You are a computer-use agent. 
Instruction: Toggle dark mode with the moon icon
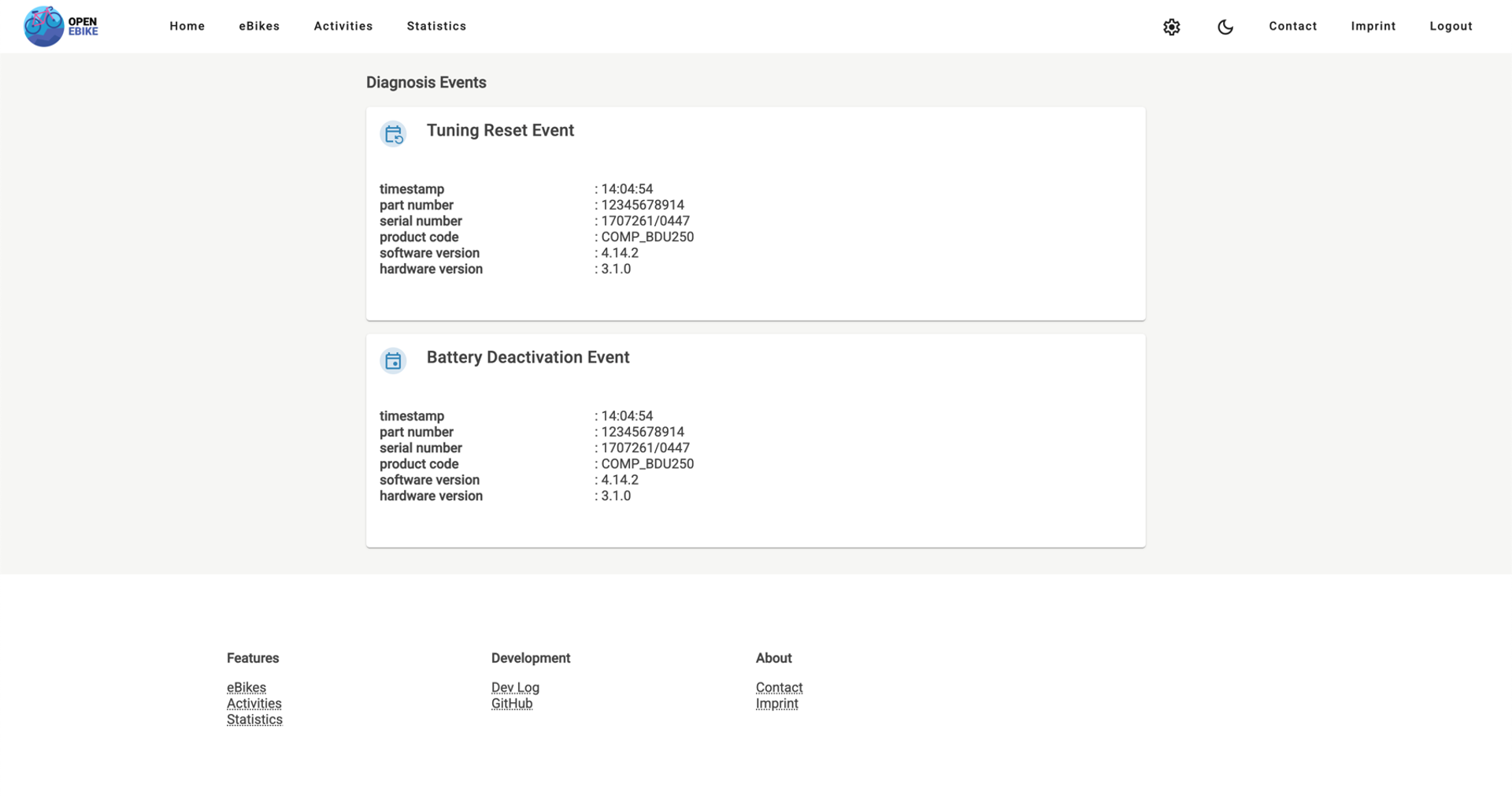pos(1225,26)
